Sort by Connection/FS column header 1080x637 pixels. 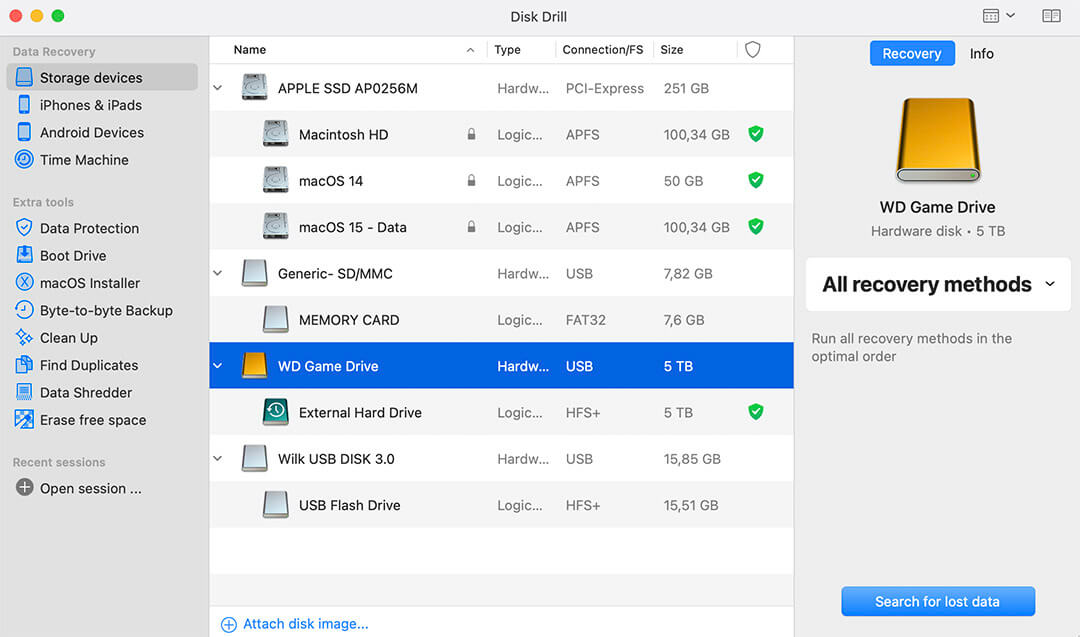[603, 50]
